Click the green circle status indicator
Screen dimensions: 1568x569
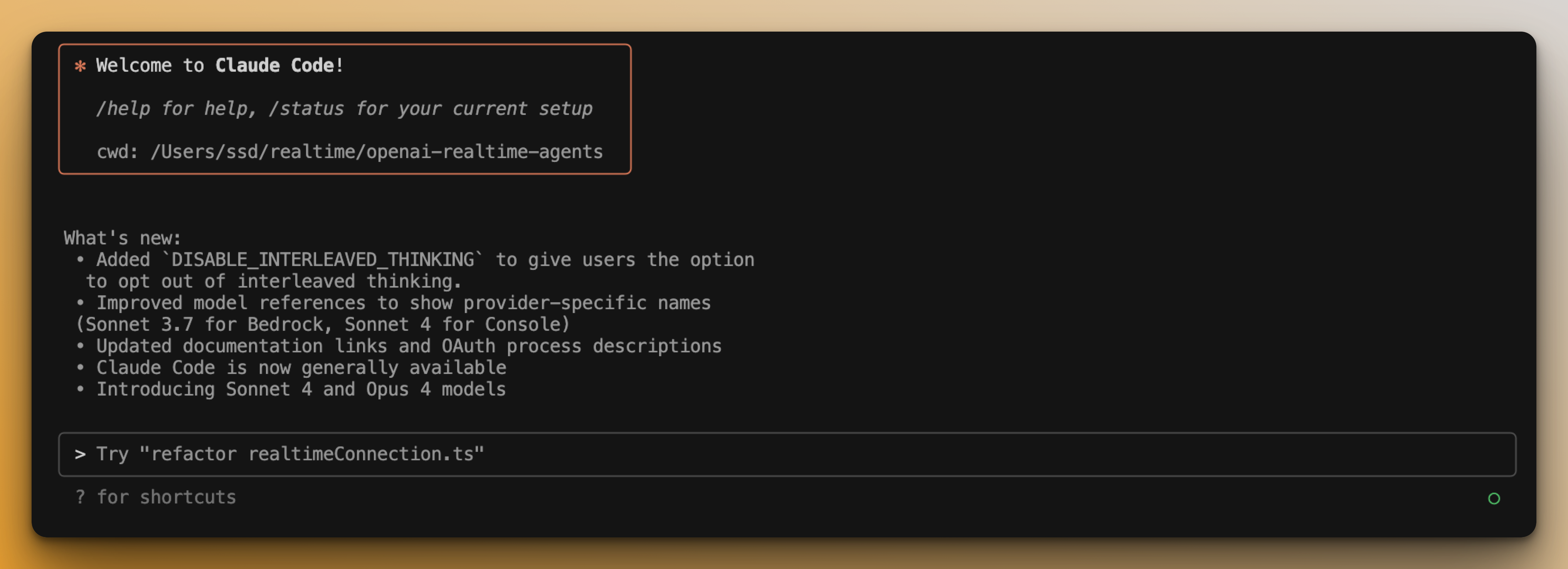pos(1494,498)
